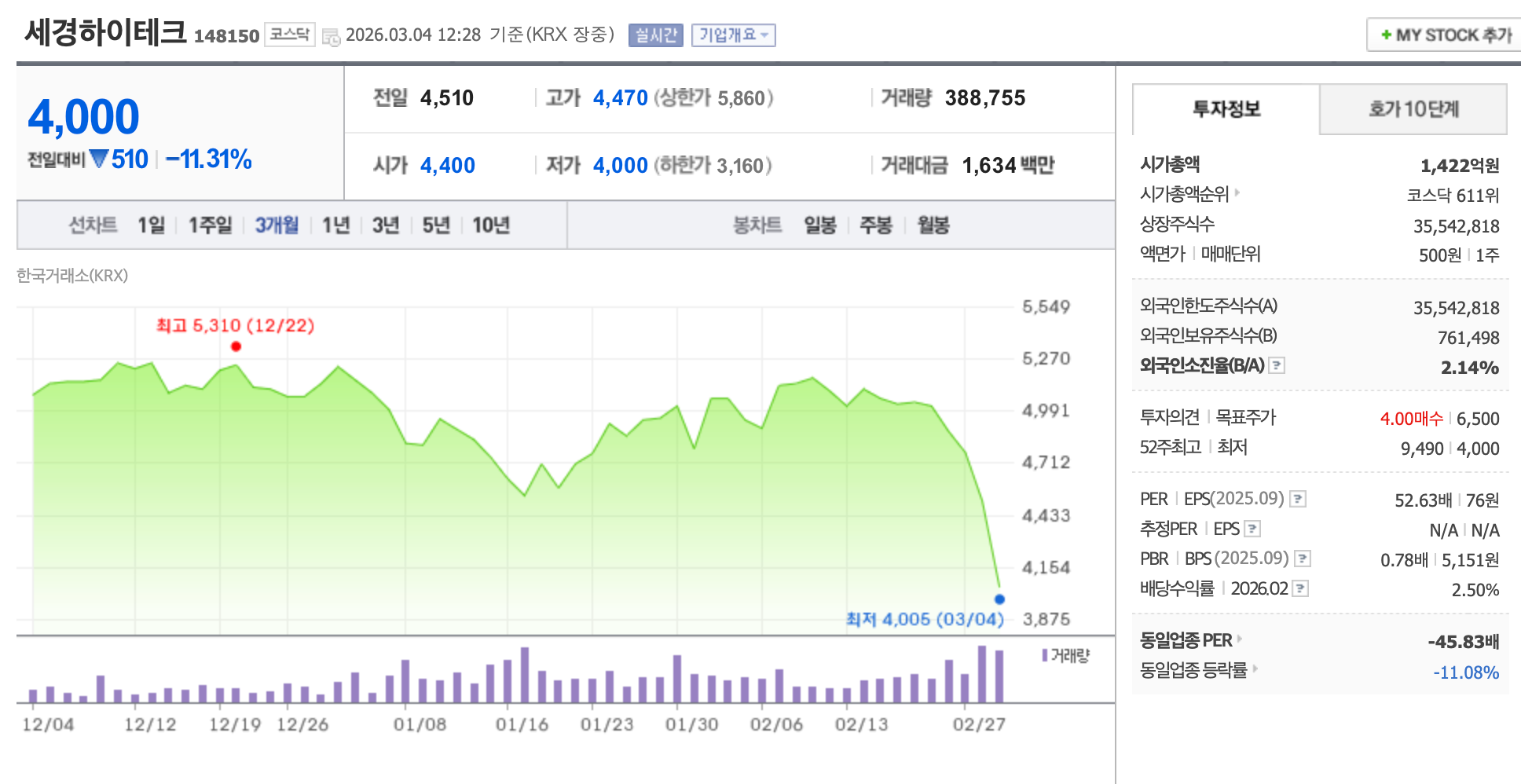Click the plus icon in MY STOCK 추가
Screen dimensions: 1521x784
1386,35
